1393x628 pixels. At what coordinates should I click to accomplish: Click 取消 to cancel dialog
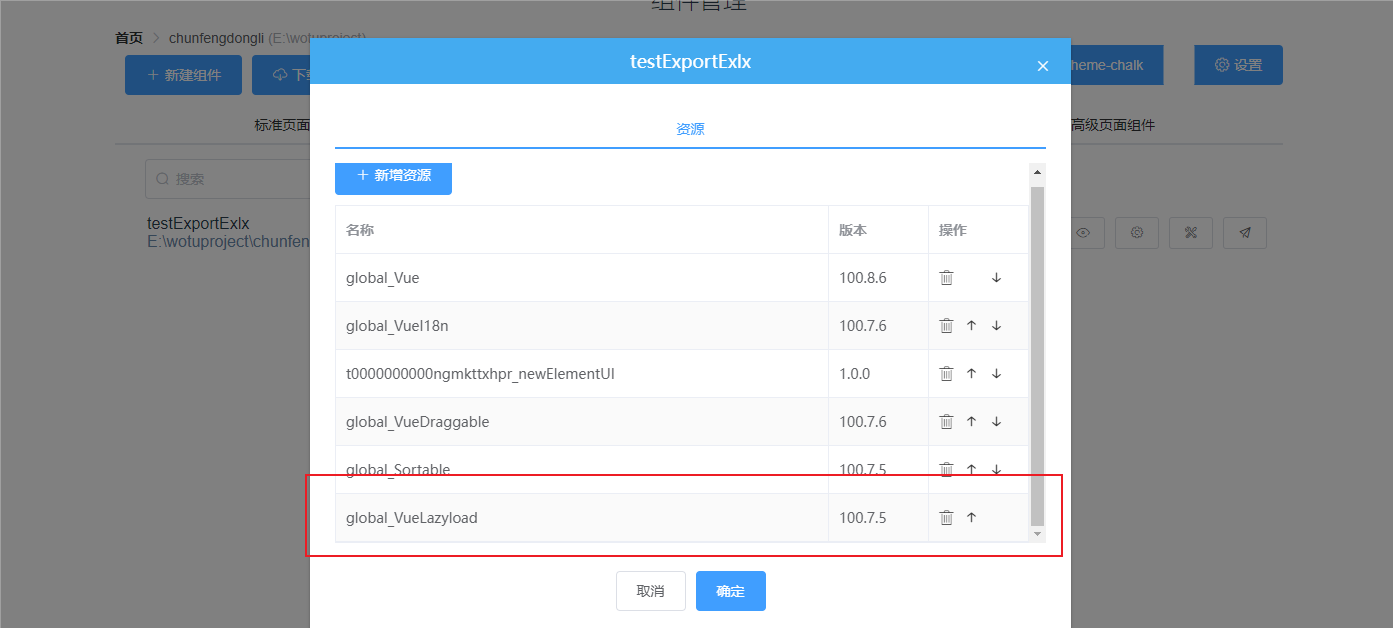pos(651,591)
